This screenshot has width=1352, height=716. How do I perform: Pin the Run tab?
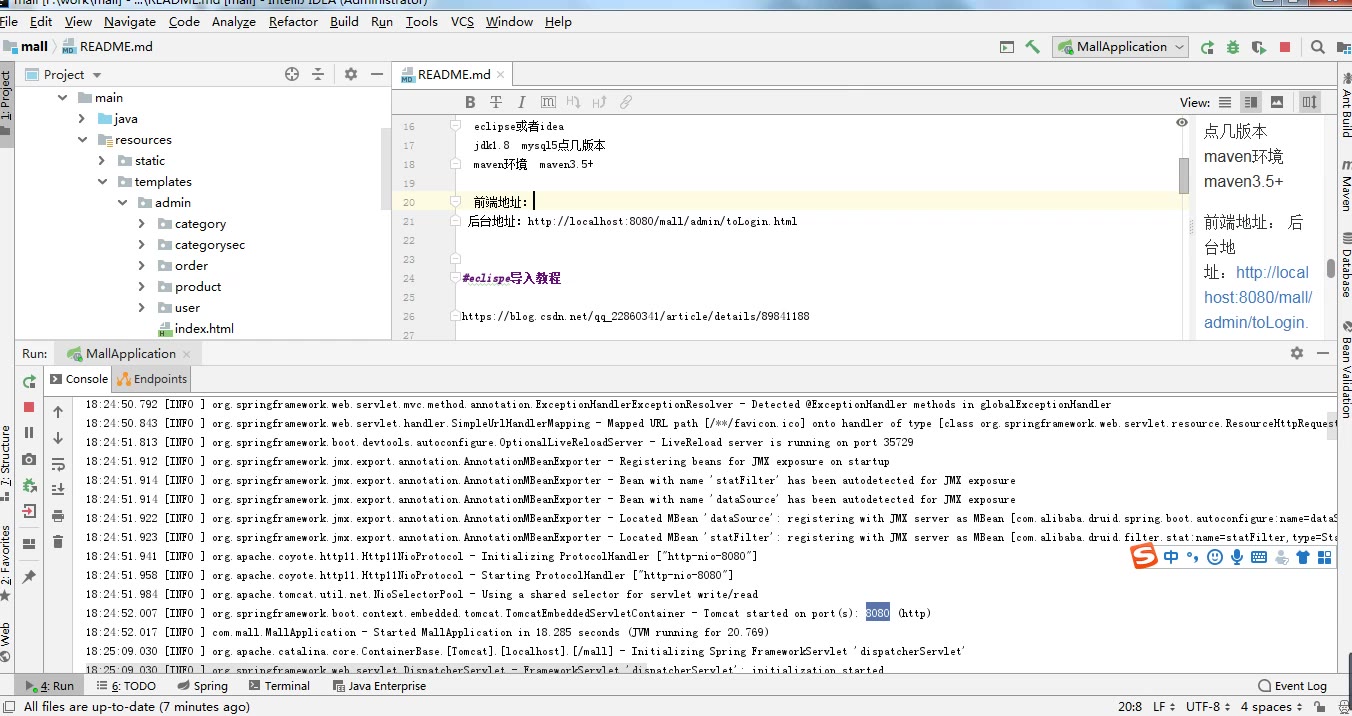(29, 577)
